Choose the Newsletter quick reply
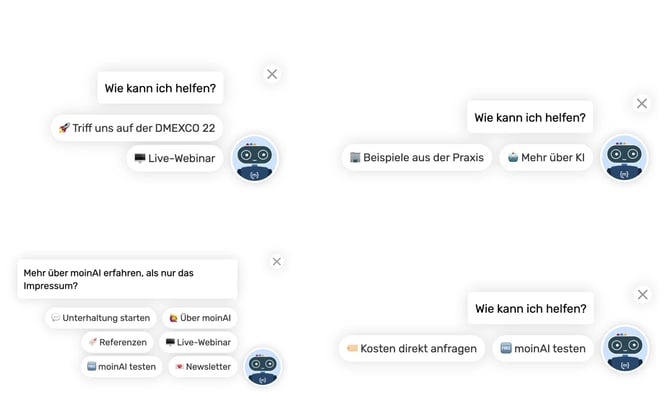 (203, 367)
